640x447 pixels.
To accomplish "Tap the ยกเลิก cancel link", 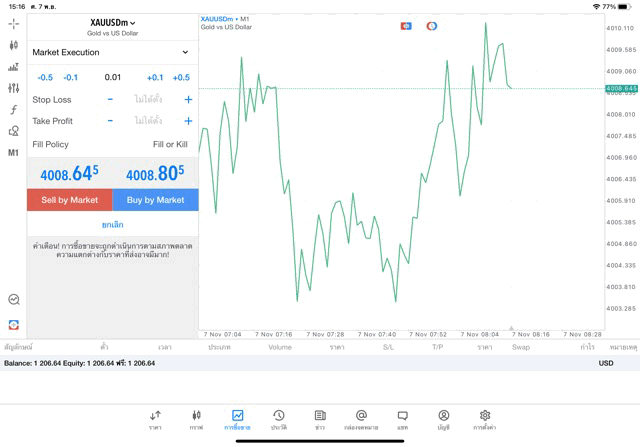I will tap(112, 225).
